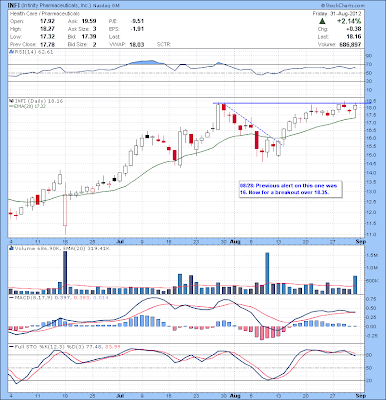Viewport: 386px width, 400px height.
Task: Click the Jul label on price axis
Action: click(x=119, y=241)
